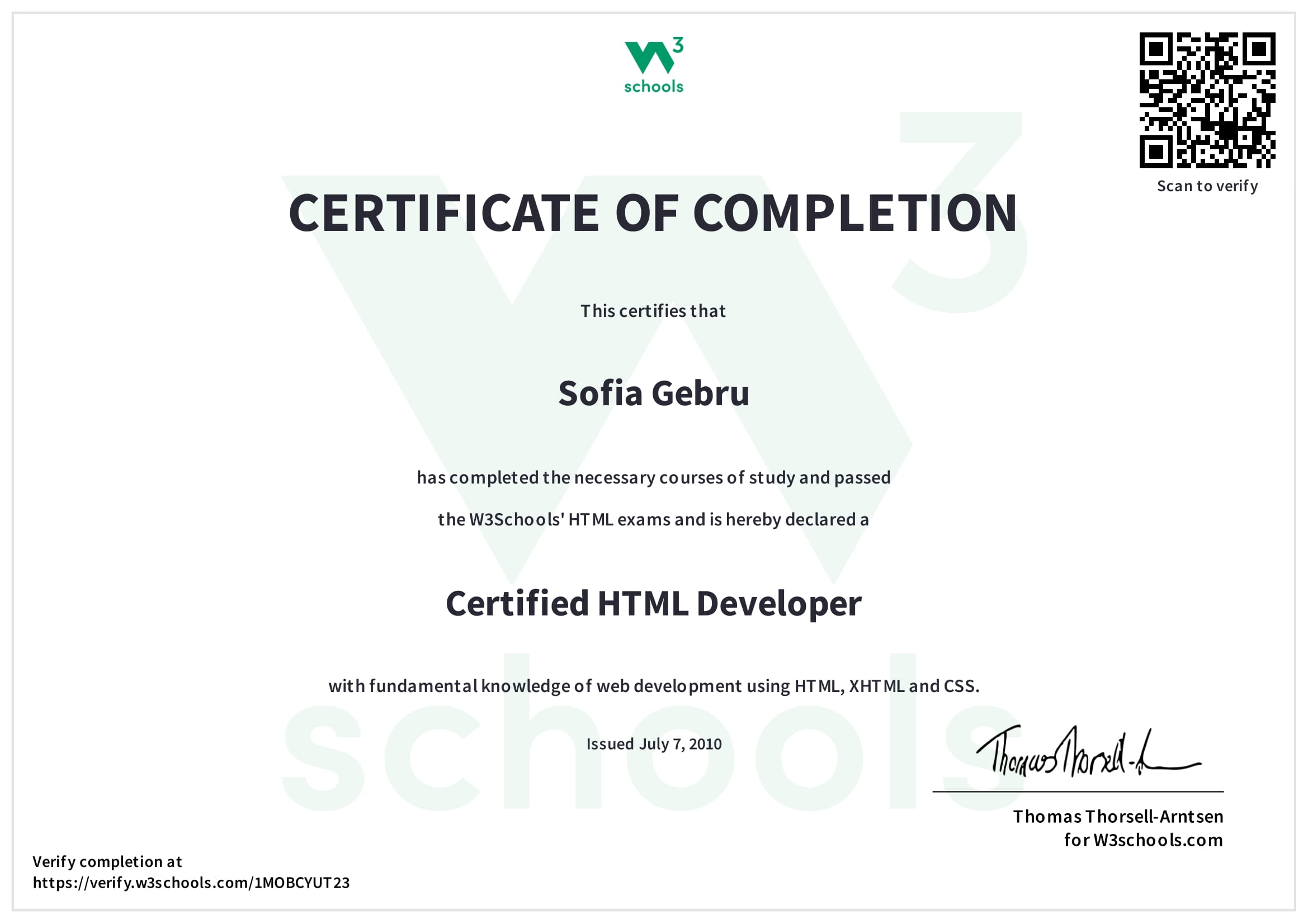Click the 'schools' text under the W3 logo
This screenshot has height=924, width=1308.
click(x=653, y=87)
